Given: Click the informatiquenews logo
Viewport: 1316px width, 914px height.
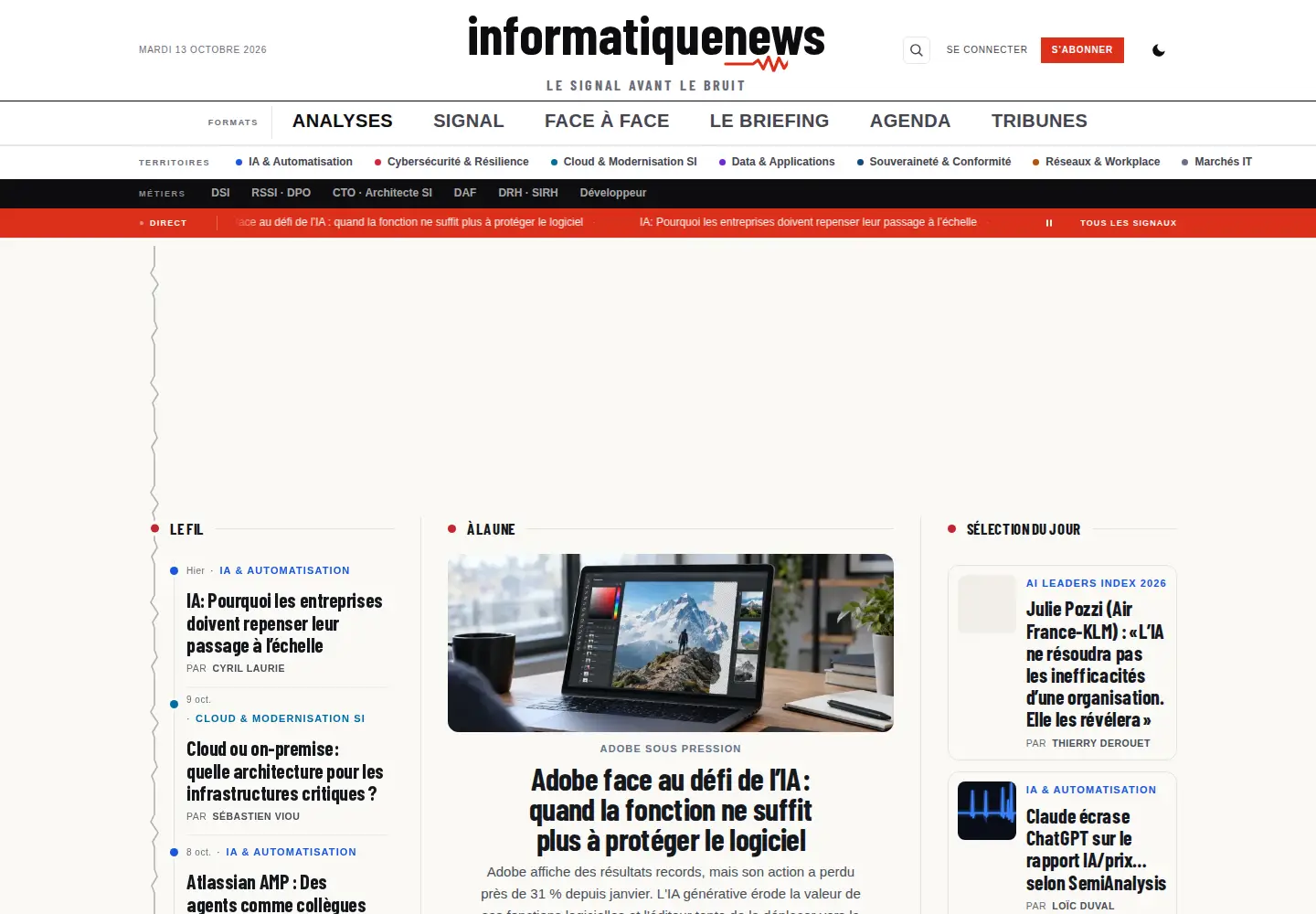Looking at the screenshot, I should tap(646, 43).
